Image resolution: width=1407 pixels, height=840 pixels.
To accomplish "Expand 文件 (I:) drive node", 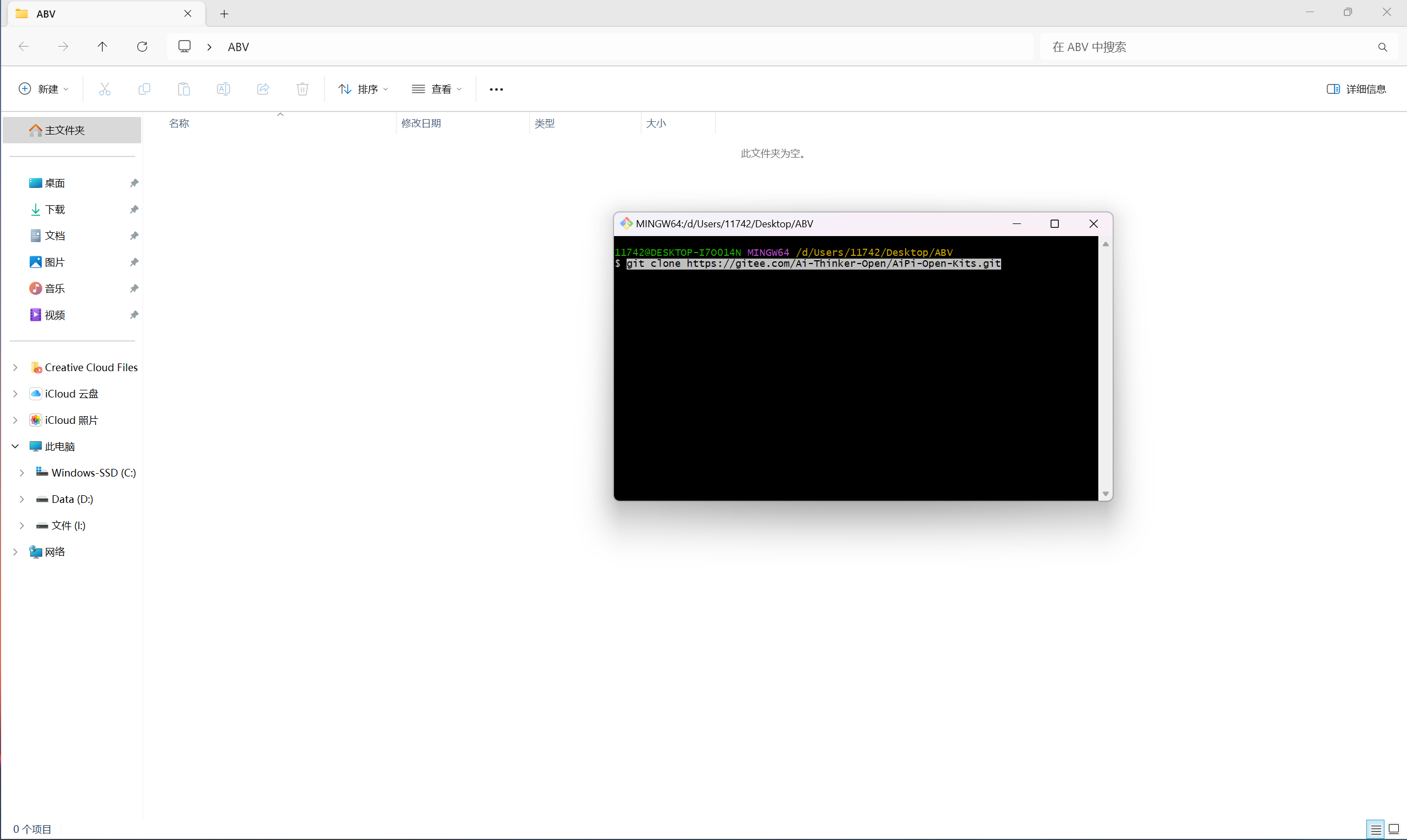I will click(21, 525).
